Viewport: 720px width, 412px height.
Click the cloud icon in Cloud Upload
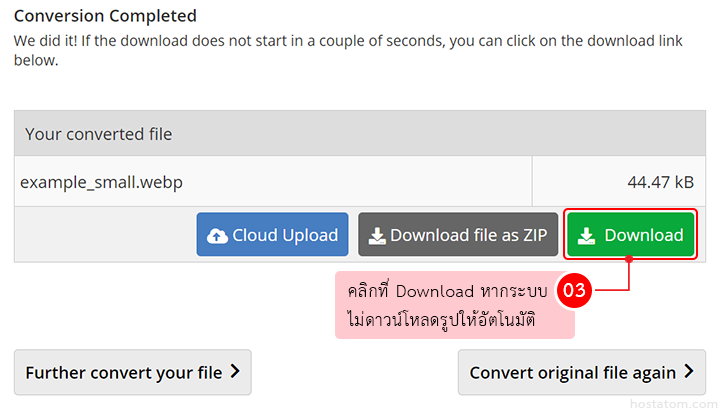pyautogui.click(x=217, y=236)
